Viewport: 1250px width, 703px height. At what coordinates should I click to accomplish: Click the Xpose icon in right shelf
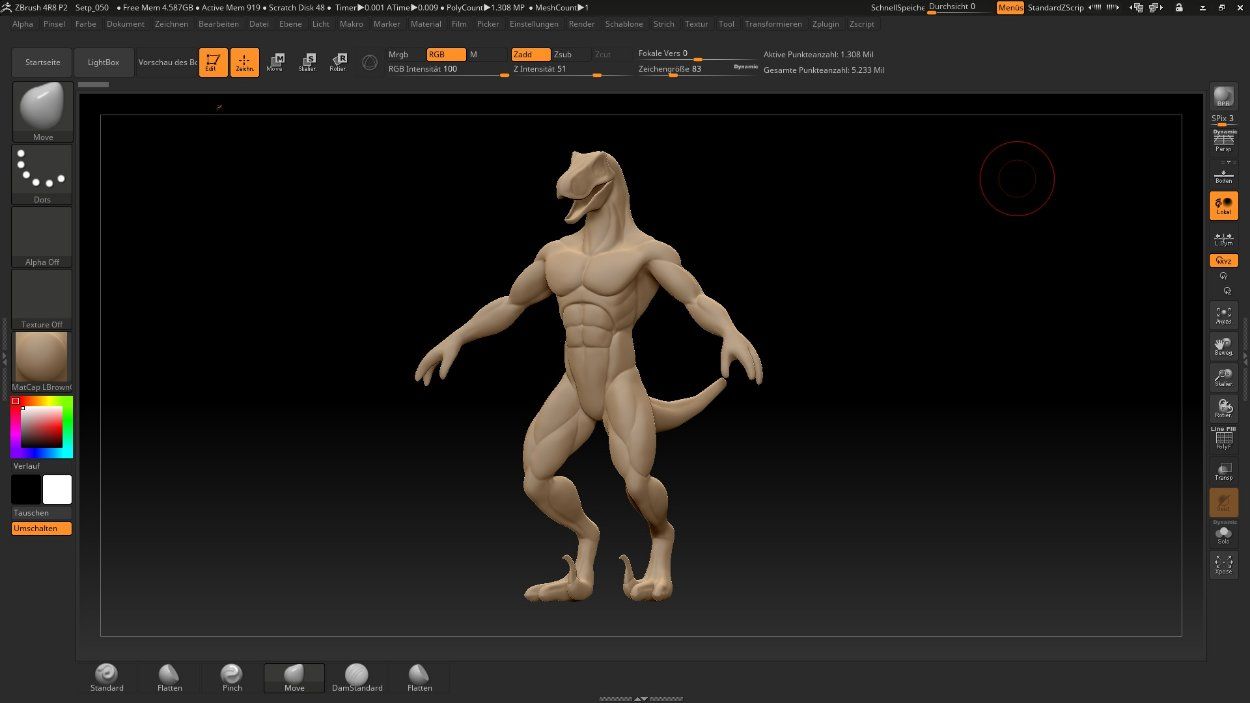(x=1223, y=566)
